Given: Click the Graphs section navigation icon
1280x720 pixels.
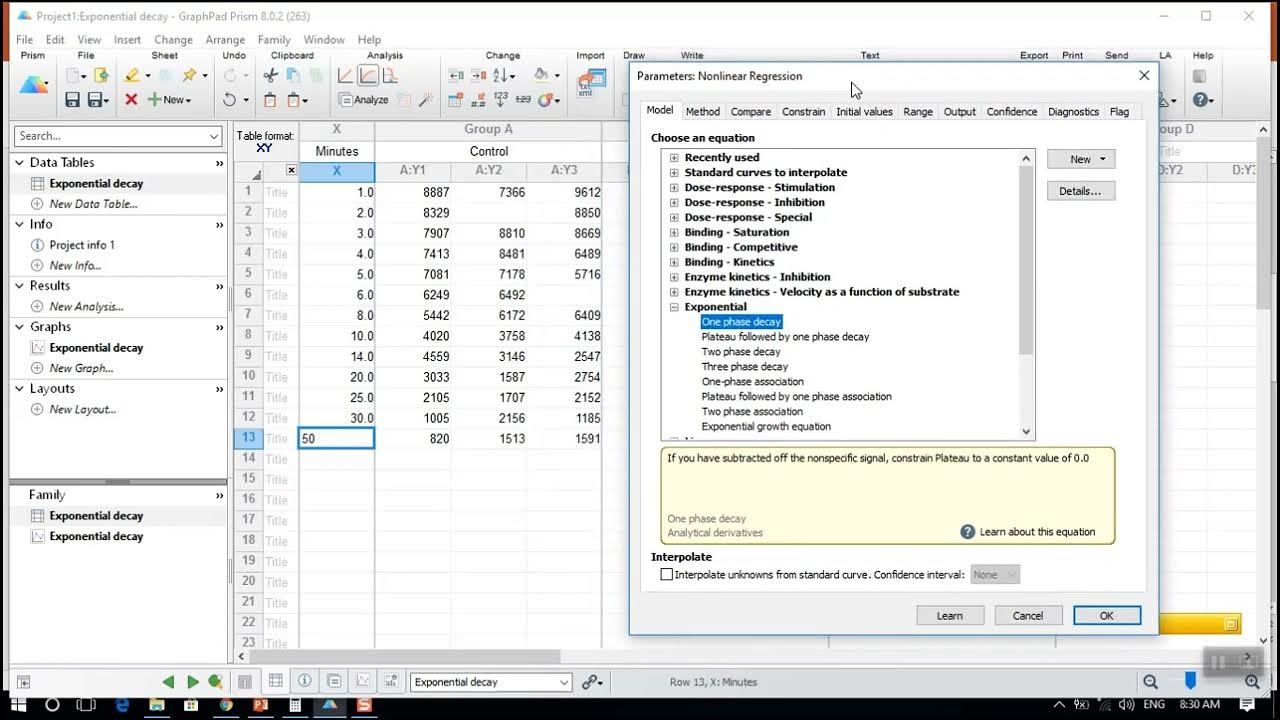Looking at the screenshot, I should (364, 681).
